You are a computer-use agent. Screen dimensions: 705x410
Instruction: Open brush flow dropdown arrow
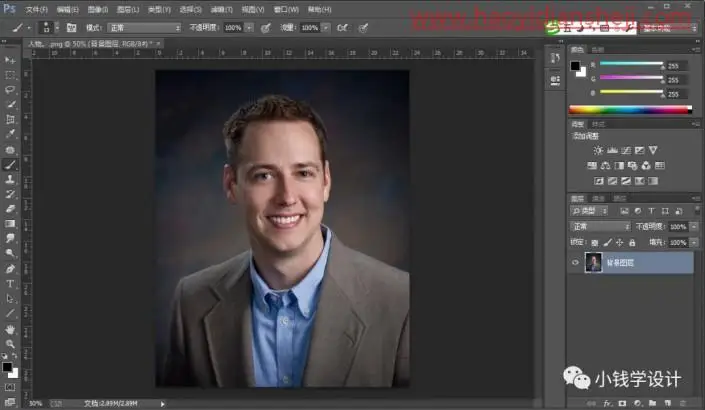click(326, 28)
